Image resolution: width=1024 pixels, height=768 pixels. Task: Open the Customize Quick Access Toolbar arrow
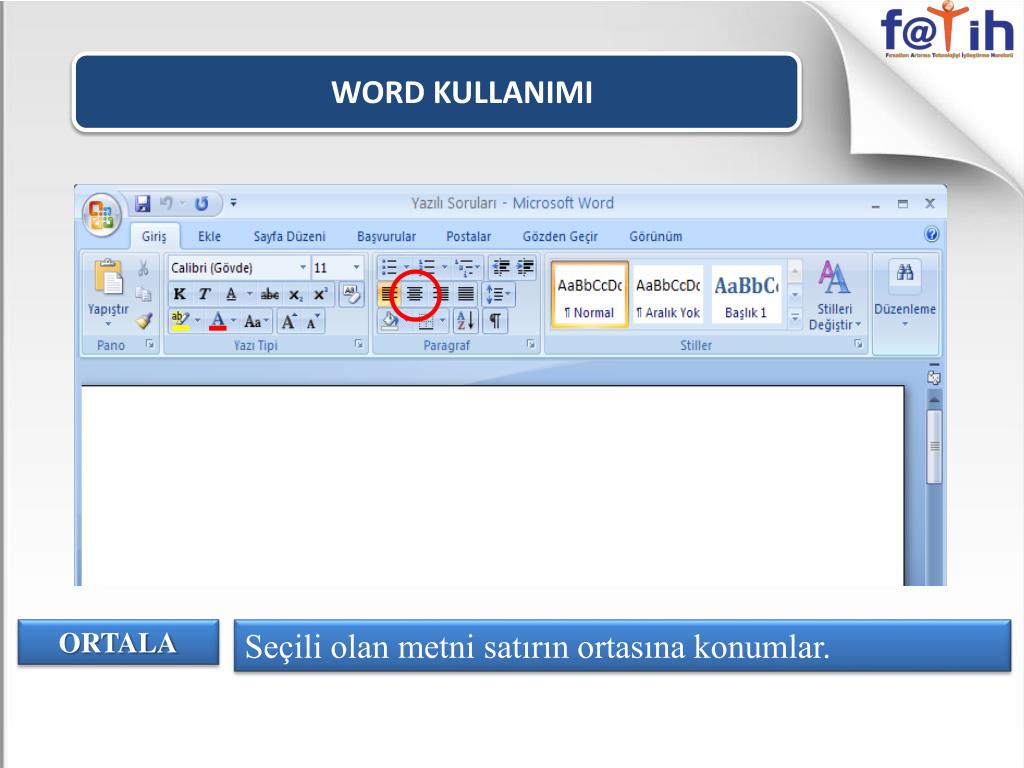(x=234, y=203)
